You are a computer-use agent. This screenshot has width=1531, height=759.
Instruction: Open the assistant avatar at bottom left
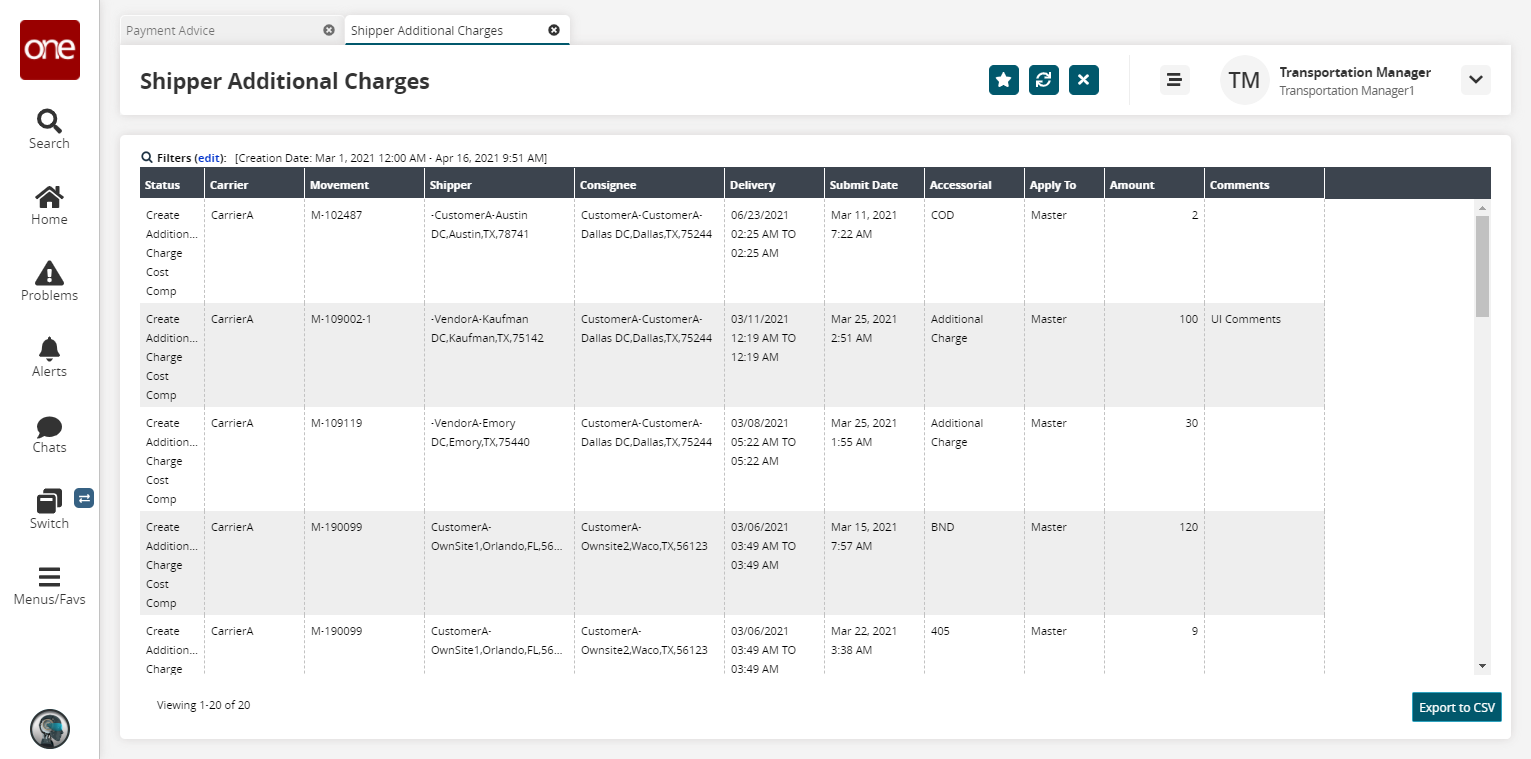pyautogui.click(x=49, y=729)
